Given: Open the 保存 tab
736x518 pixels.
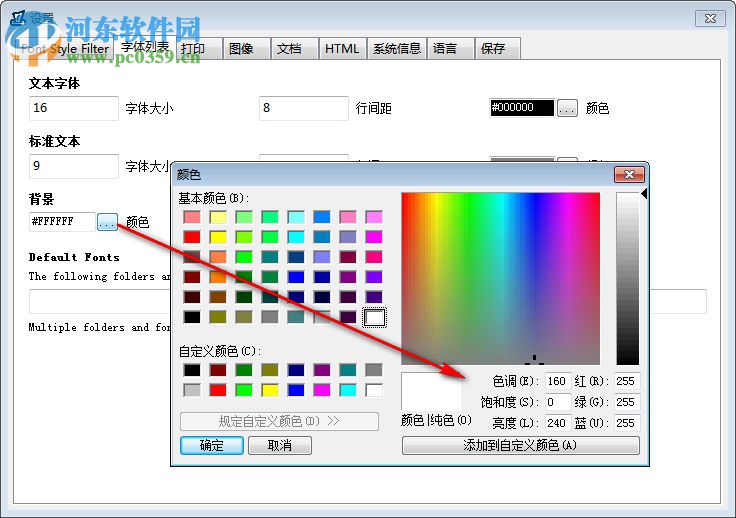Looking at the screenshot, I should 498,48.
